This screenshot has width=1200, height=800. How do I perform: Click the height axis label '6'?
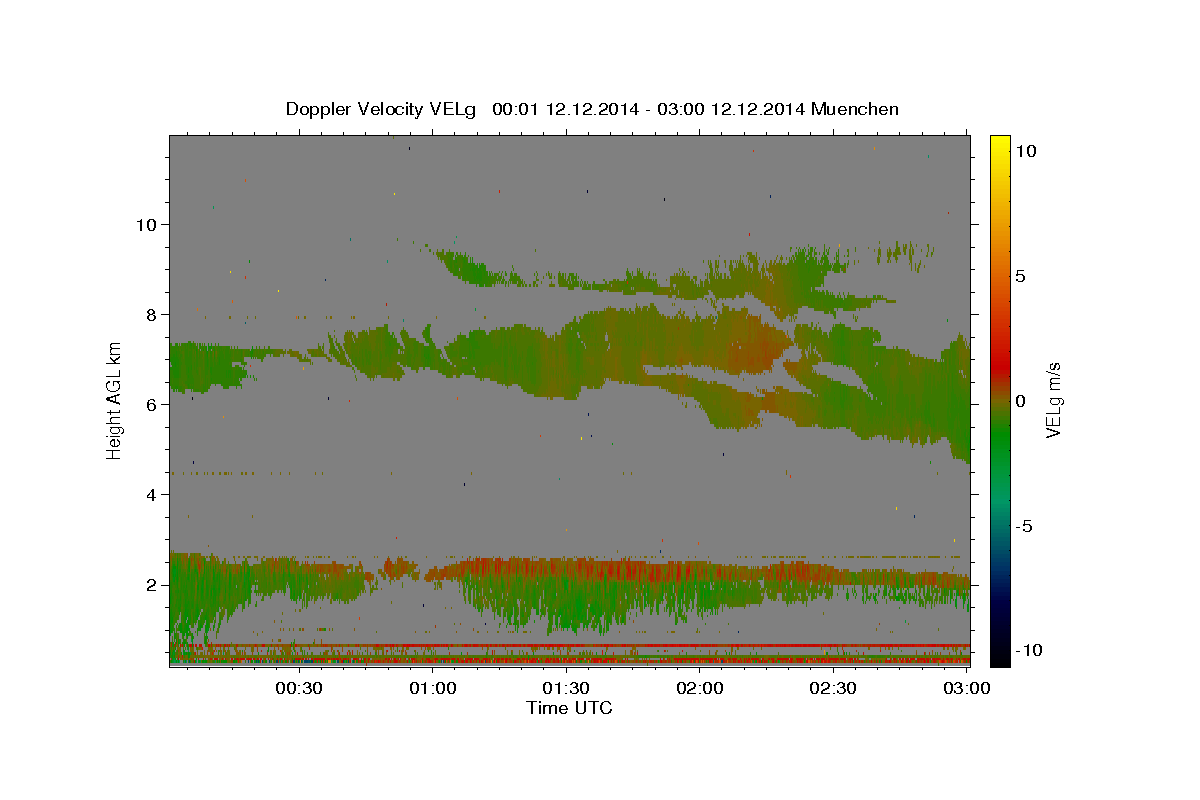(152, 405)
